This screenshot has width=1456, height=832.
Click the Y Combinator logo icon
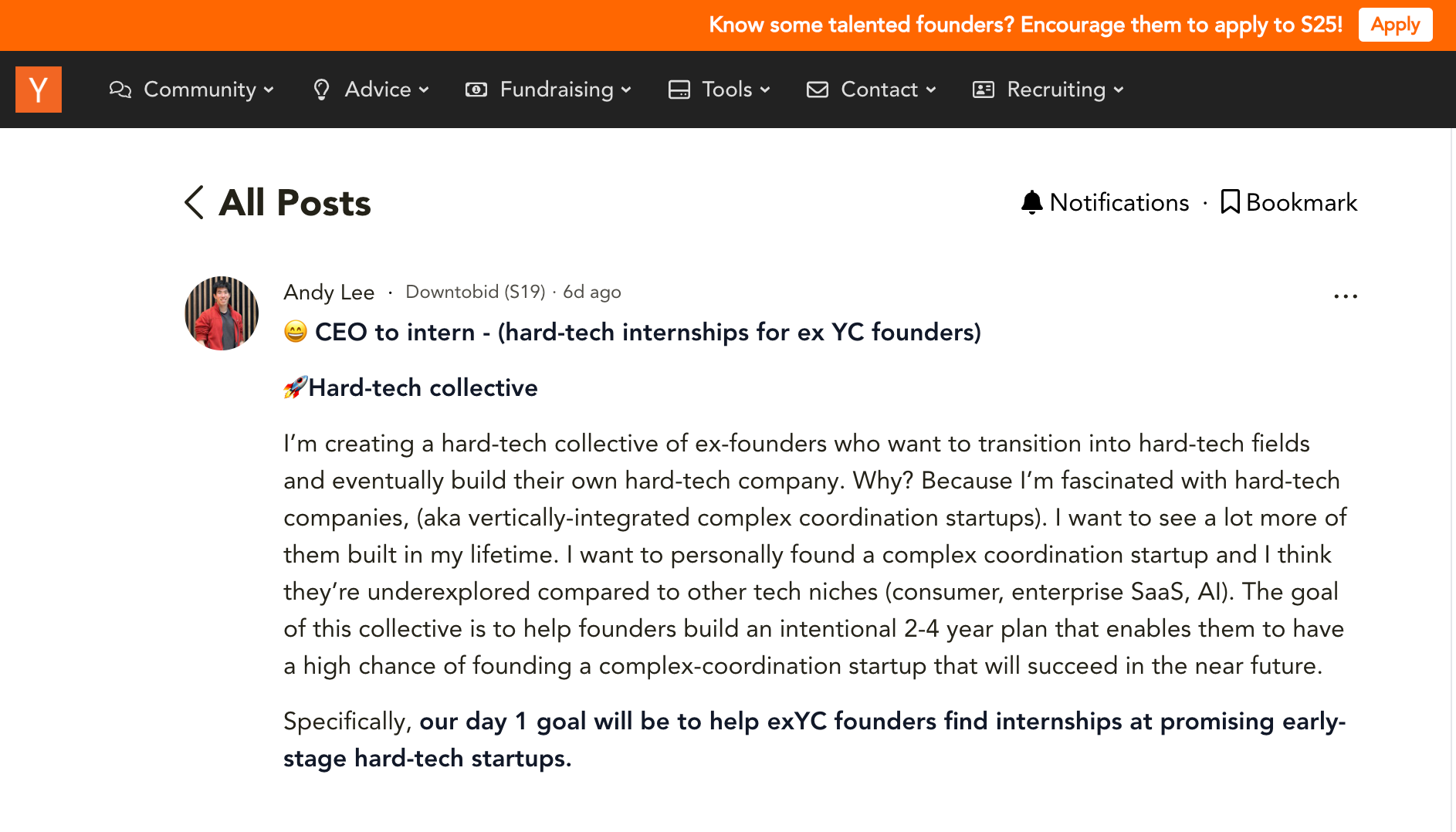click(x=39, y=90)
